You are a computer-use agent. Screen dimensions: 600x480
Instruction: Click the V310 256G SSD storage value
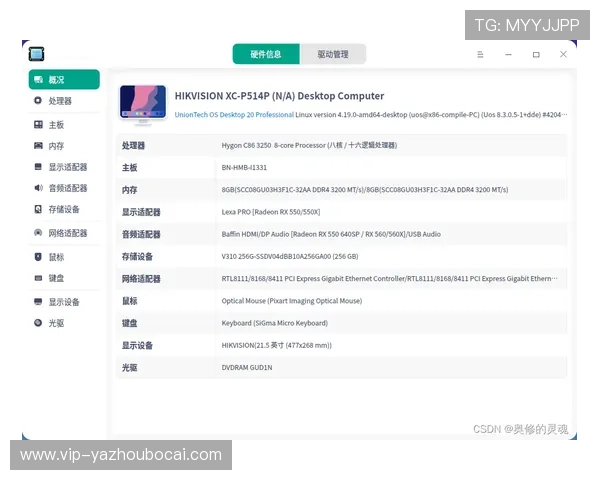(x=290, y=256)
